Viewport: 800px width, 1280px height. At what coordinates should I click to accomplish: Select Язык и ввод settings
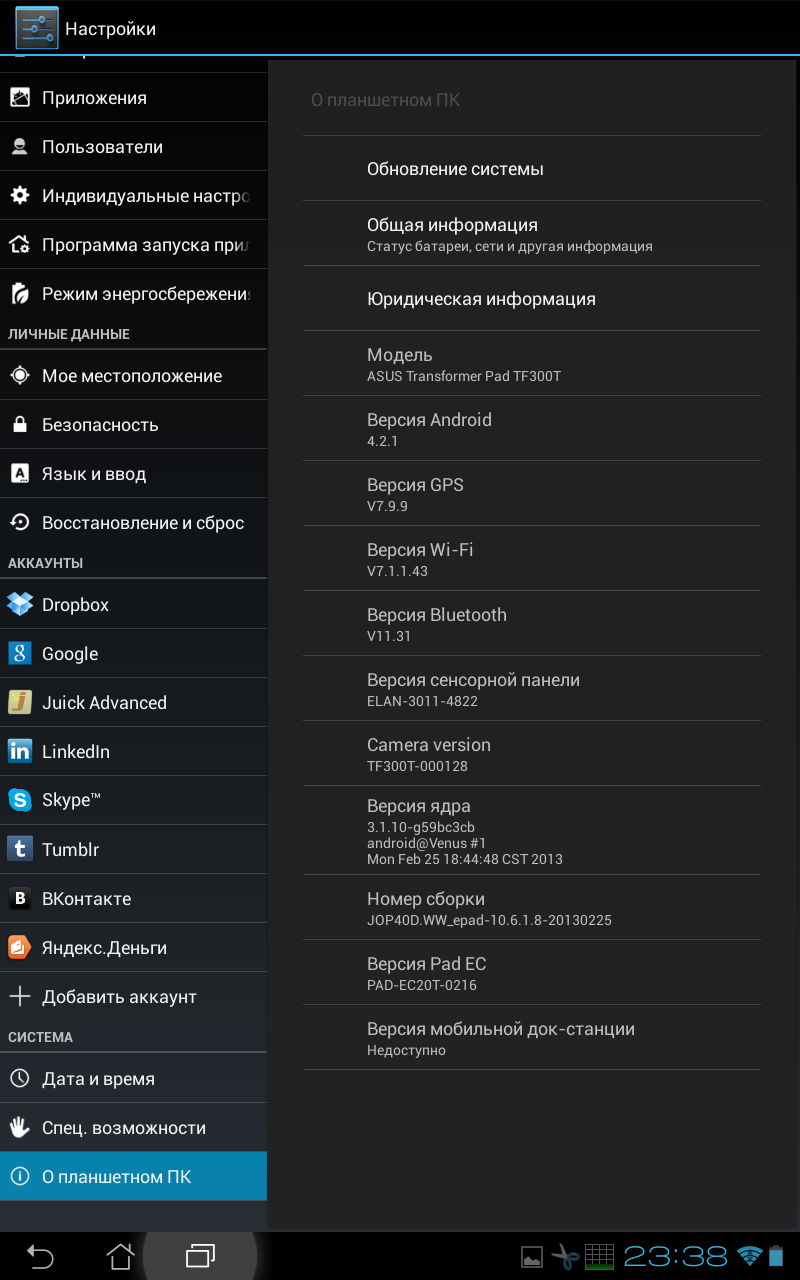(94, 474)
